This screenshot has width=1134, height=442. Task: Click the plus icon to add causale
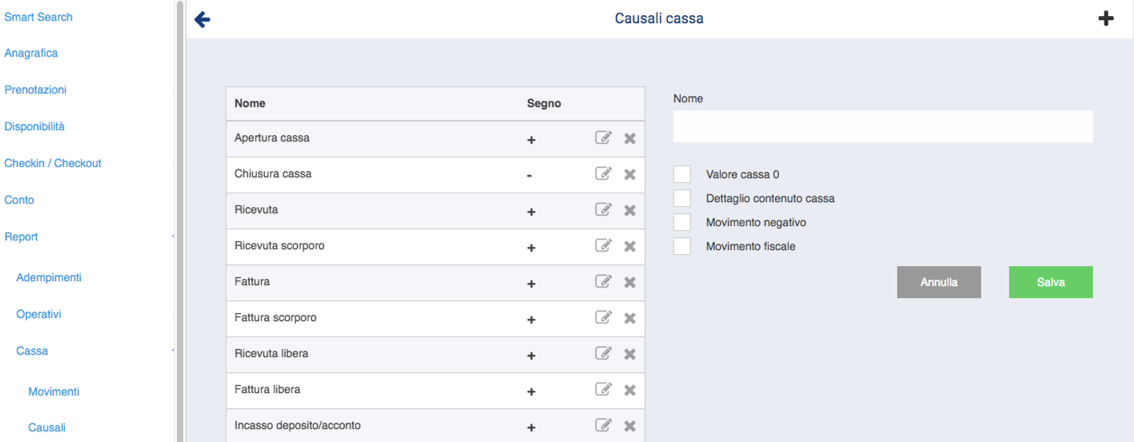click(1105, 19)
